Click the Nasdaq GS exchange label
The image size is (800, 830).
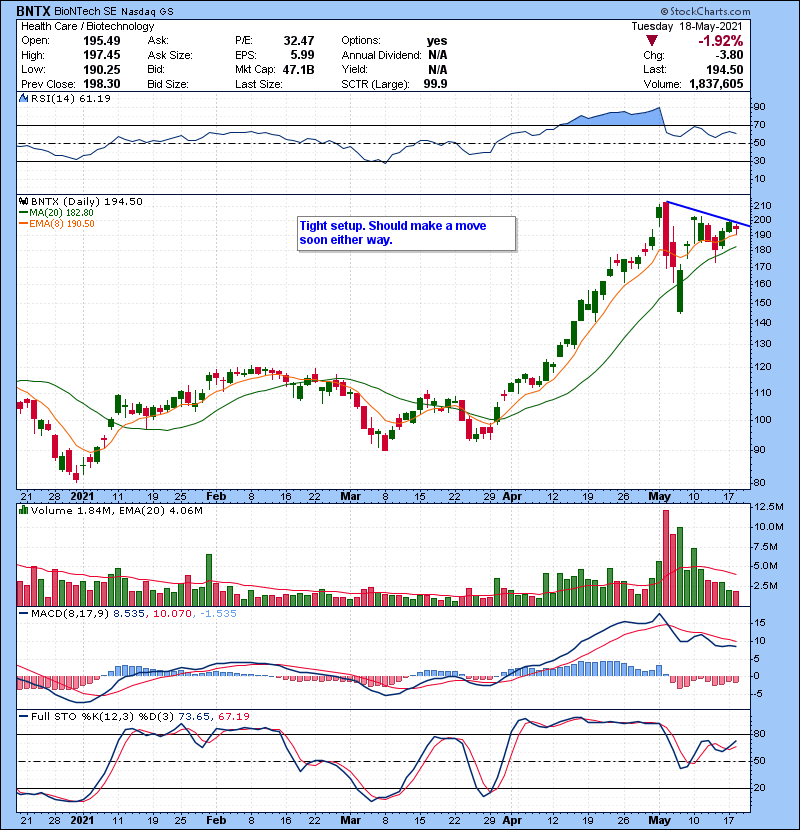pyautogui.click(x=147, y=11)
